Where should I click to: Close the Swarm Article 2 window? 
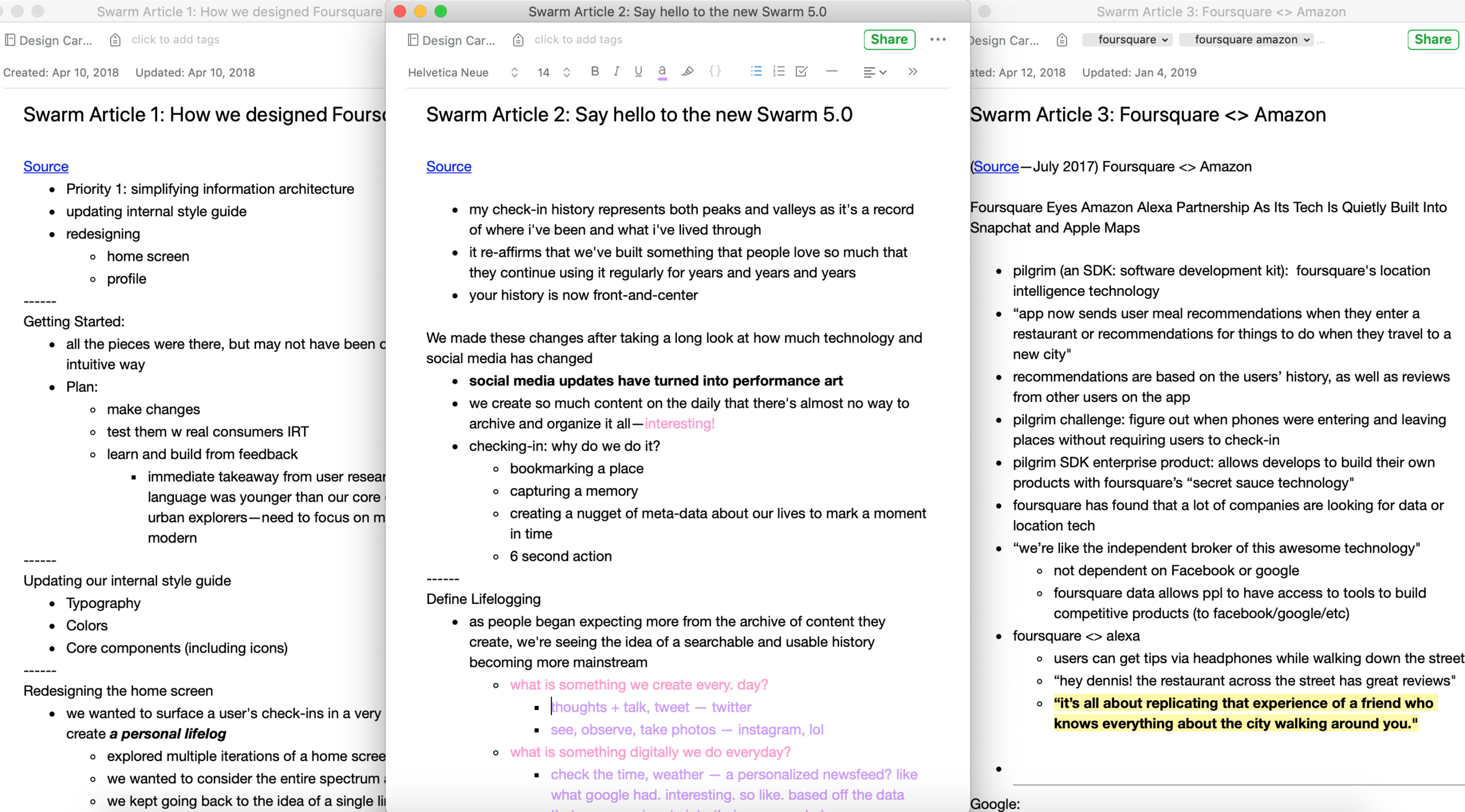pos(400,11)
